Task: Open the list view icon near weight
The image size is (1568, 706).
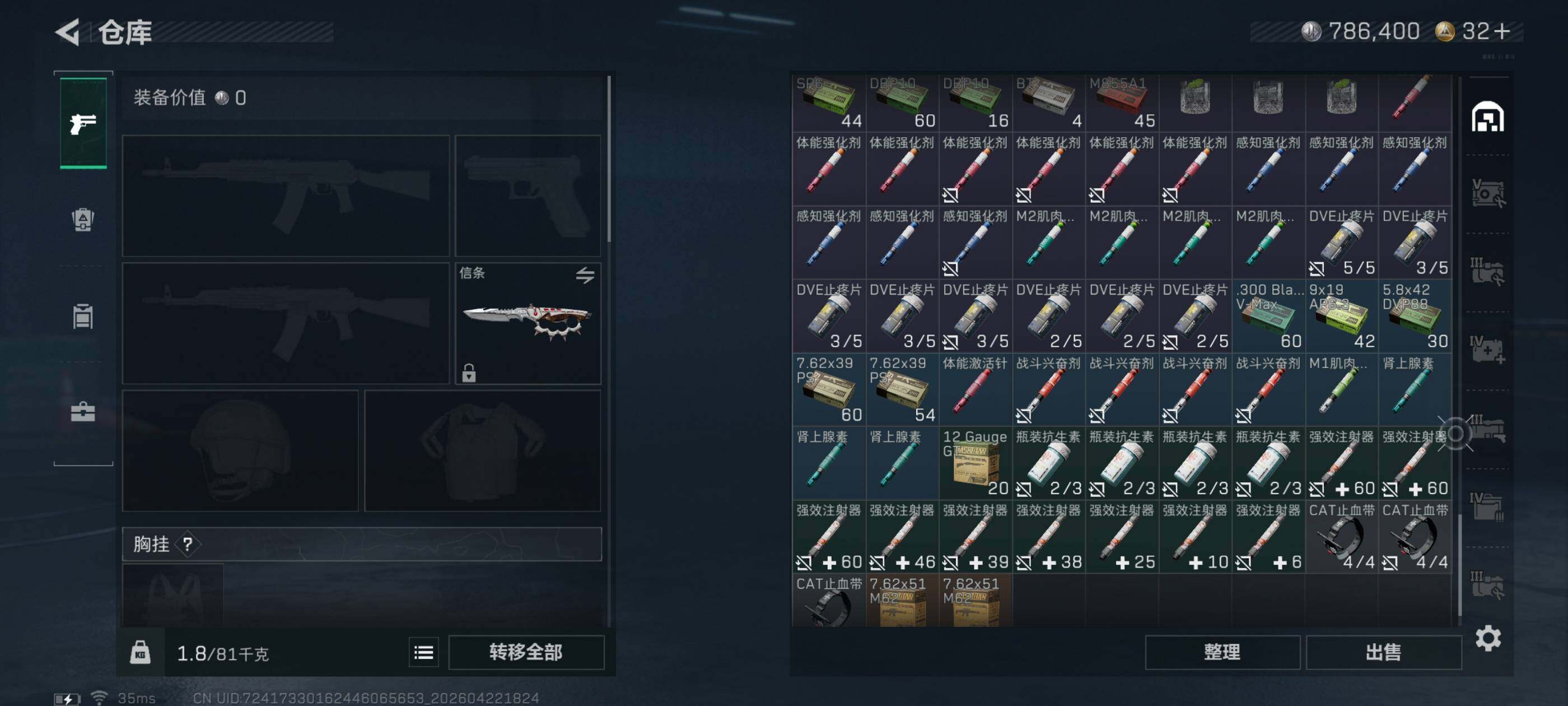Action: pyautogui.click(x=424, y=653)
